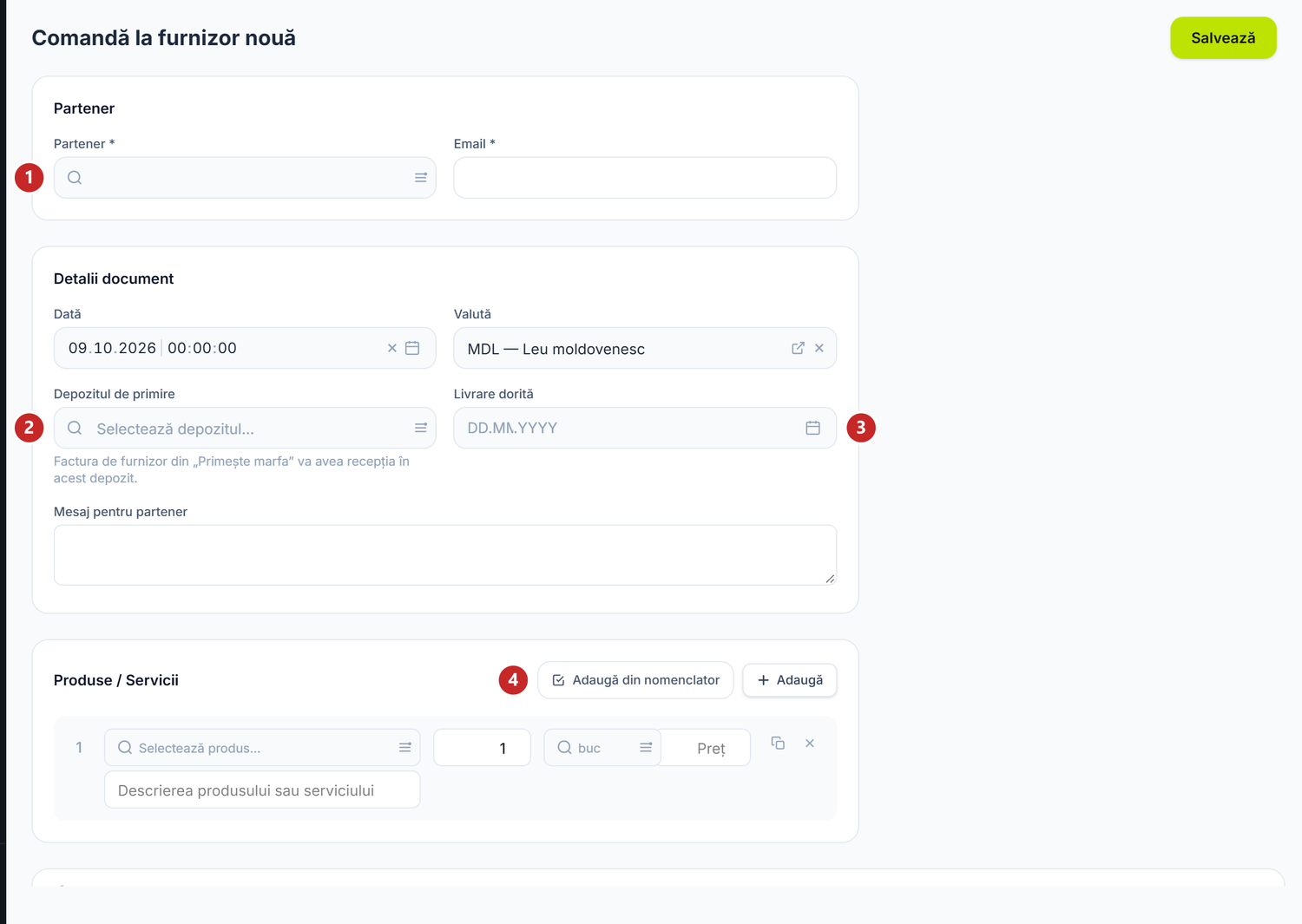This screenshot has width=1302, height=924.
Task: Click the Salvează button
Action: pyautogui.click(x=1223, y=38)
